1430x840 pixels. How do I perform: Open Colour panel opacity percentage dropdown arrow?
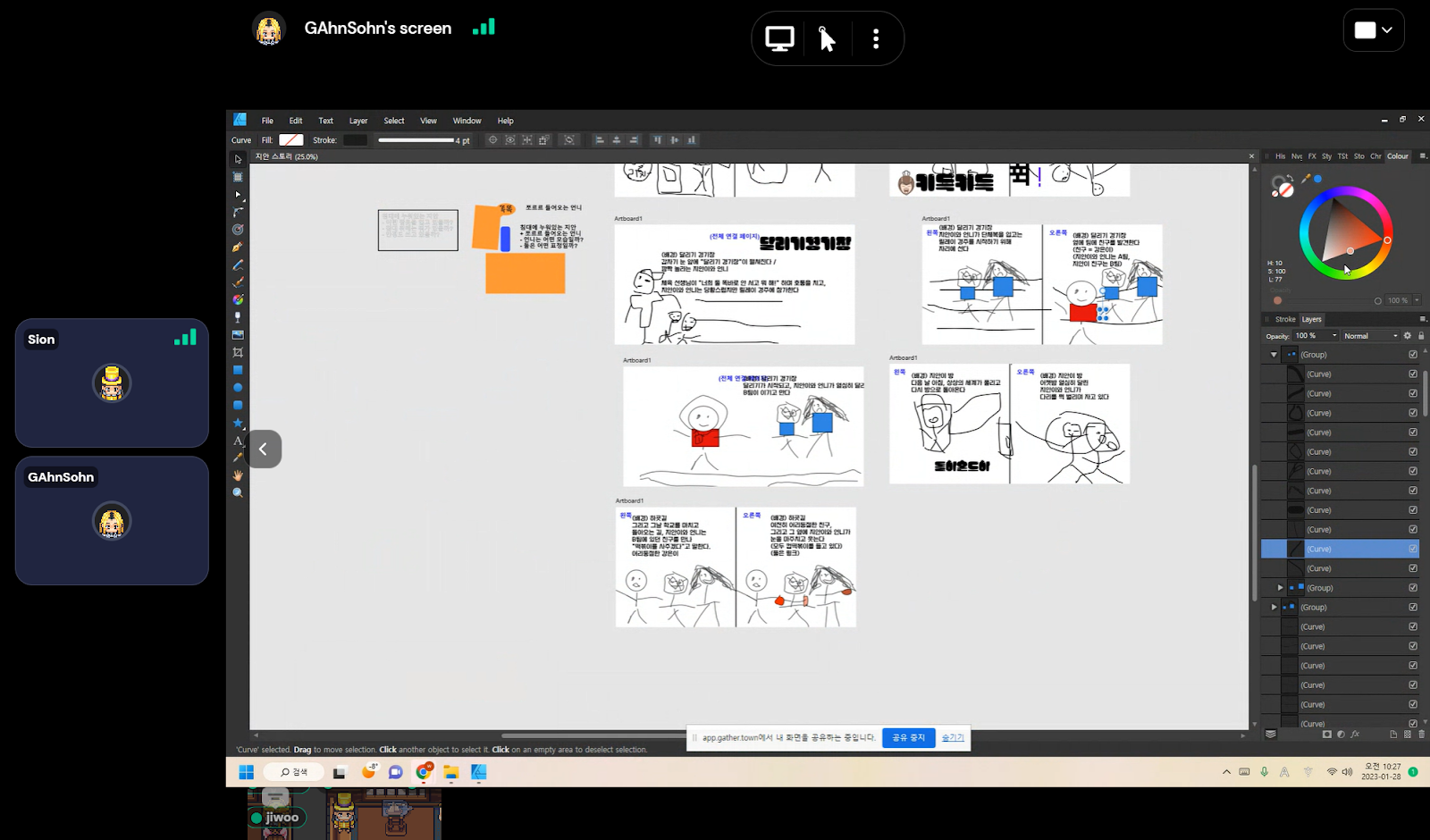(x=1417, y=300)
